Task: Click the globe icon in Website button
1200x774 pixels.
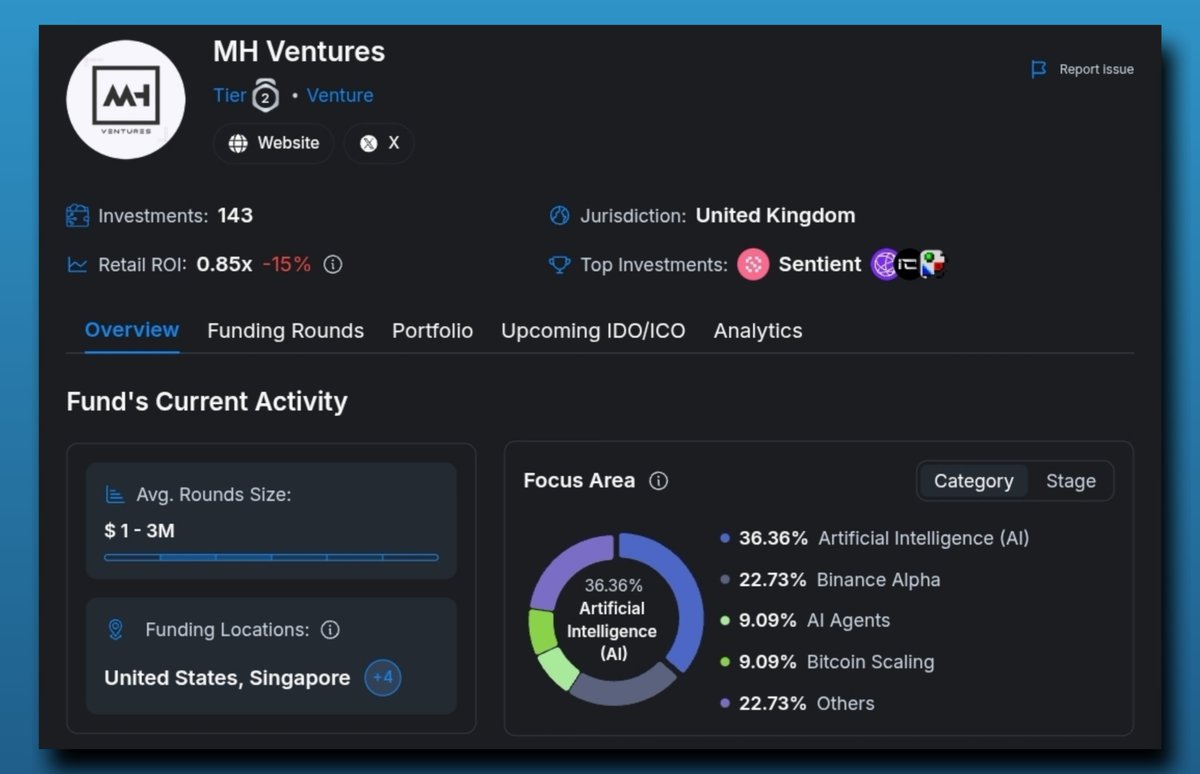Action: (x=238, y=143)
